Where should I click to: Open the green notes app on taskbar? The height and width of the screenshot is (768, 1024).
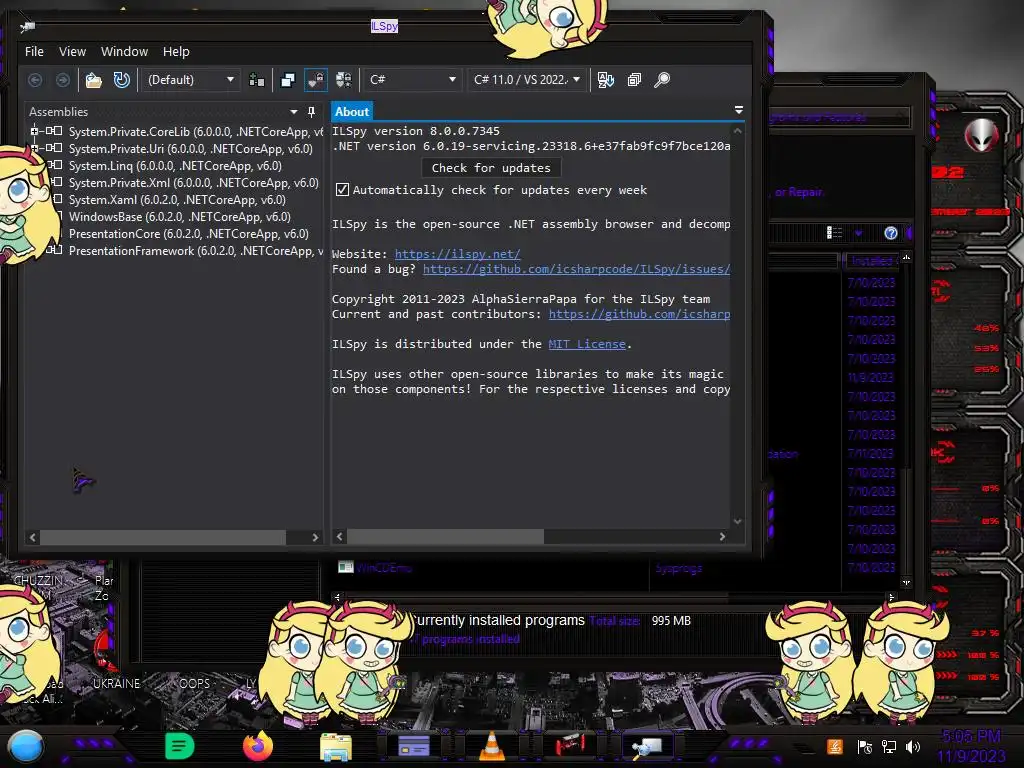180,746
